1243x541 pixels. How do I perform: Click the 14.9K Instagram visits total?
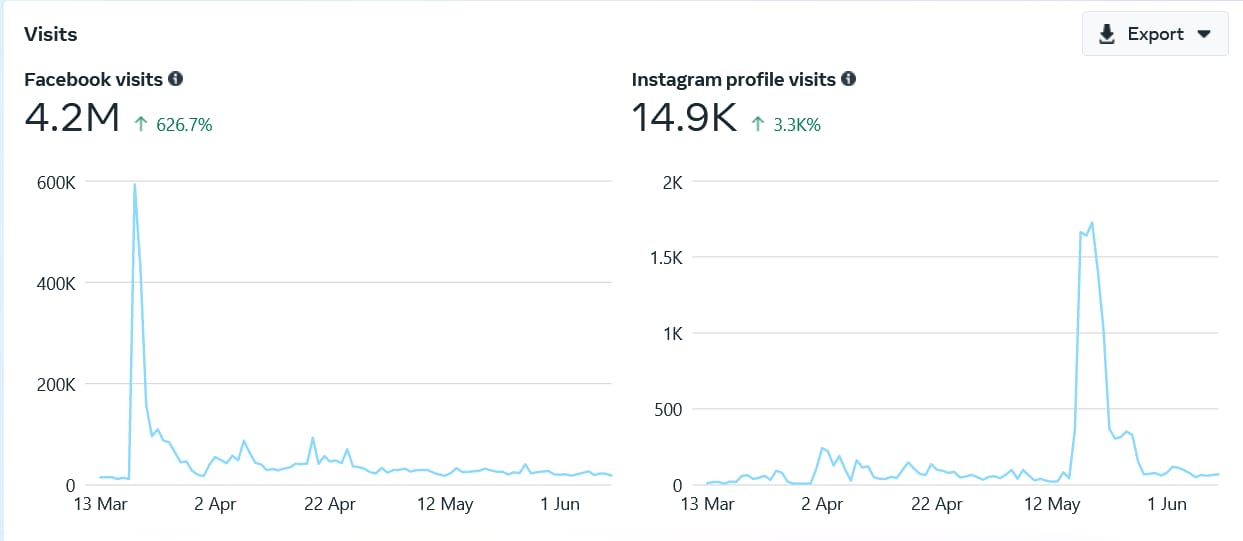coord(684,119)
